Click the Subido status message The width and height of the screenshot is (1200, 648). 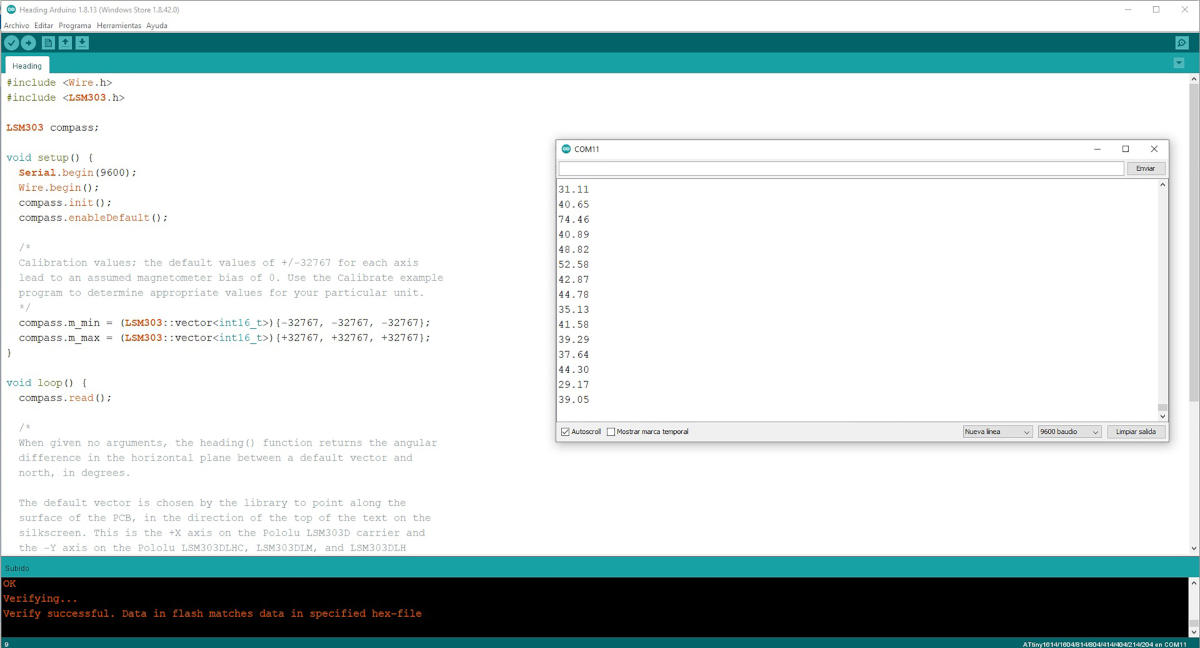[17, 568]
